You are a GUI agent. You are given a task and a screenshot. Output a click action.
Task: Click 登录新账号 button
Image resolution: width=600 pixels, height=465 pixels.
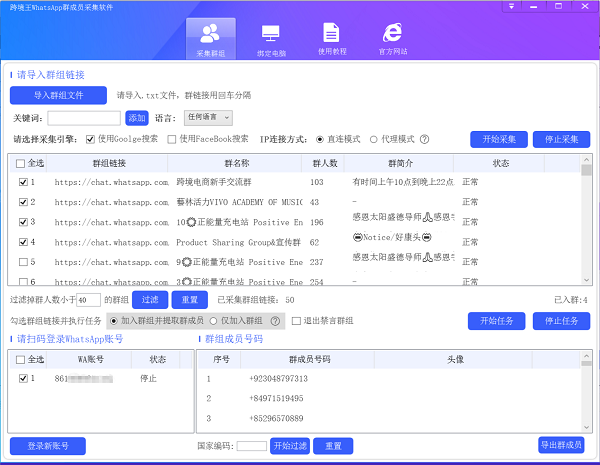(48, 446)
